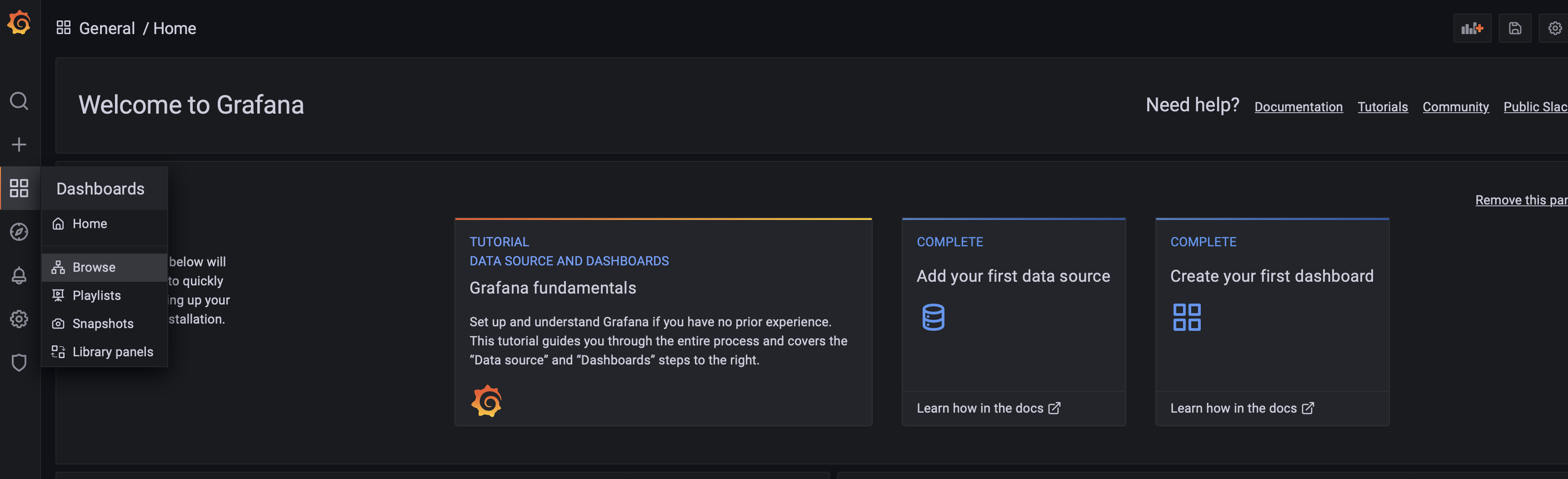The width and height of the screenshot is (1568, 479).
Task: Click the Remove this panel link
Action: click(1521, 200)
